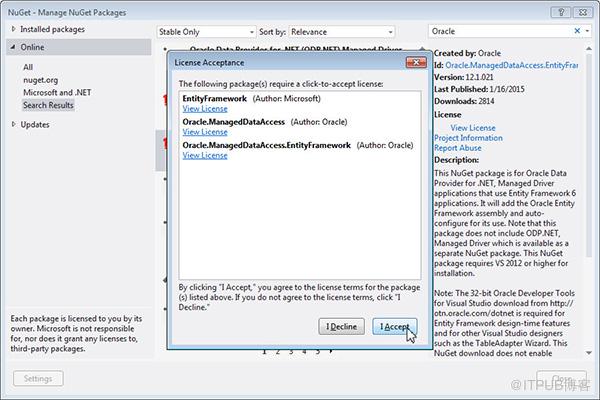The width and height of the screenshot is (600, 400).
Task: Expand Installed packages tree node
Action: (14, 29)
